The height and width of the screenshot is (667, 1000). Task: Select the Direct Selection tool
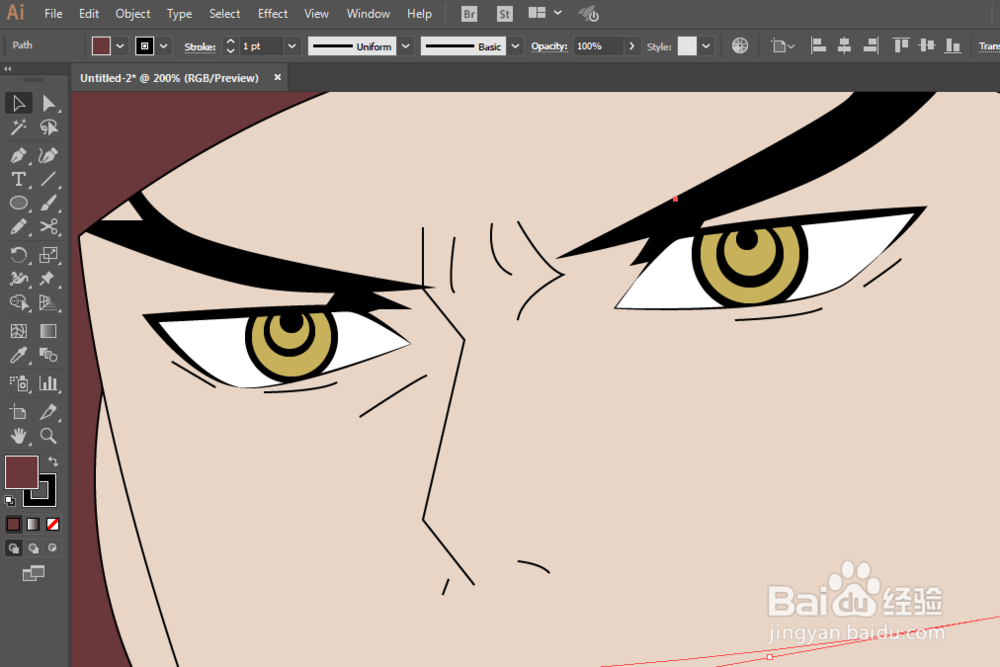(48, 103)
